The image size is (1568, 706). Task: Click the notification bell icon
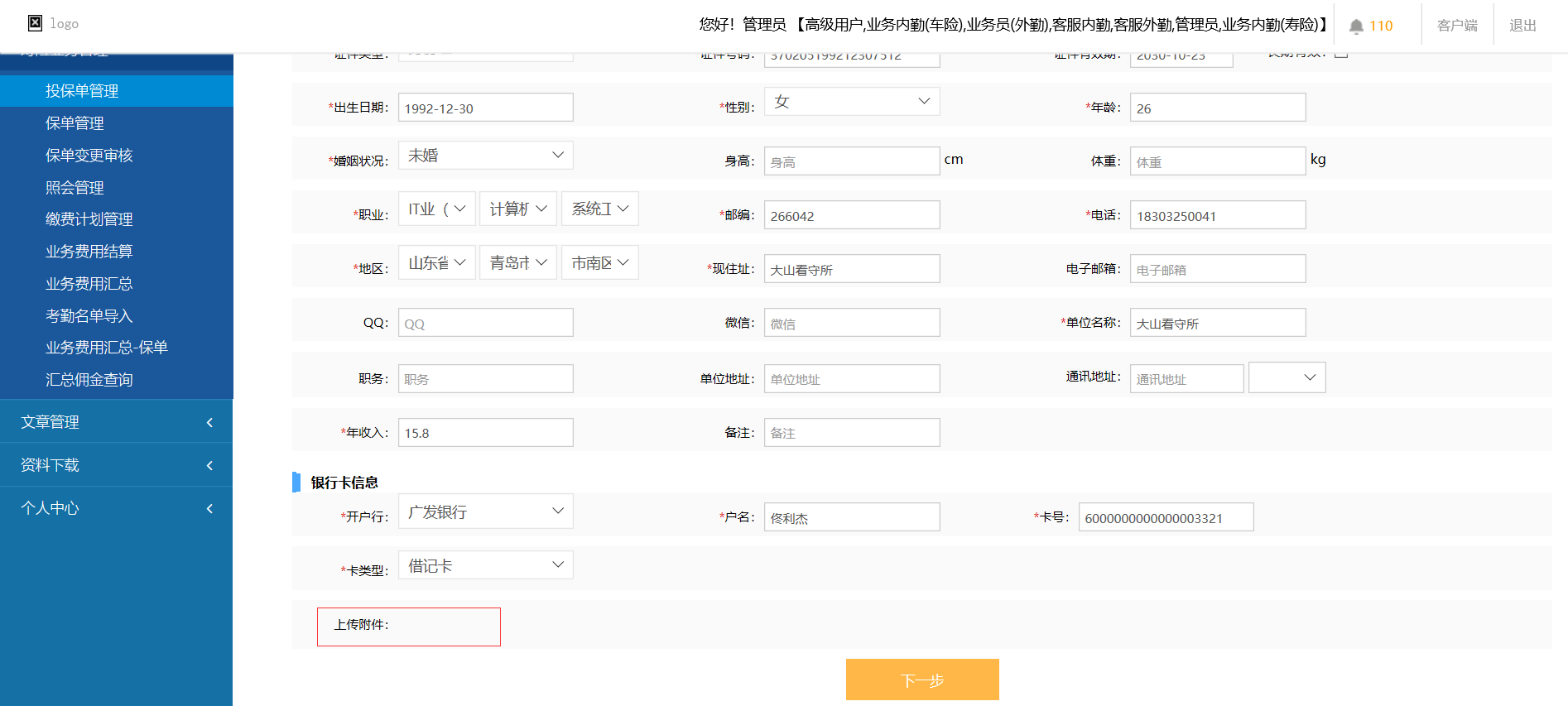[1356, 26]
